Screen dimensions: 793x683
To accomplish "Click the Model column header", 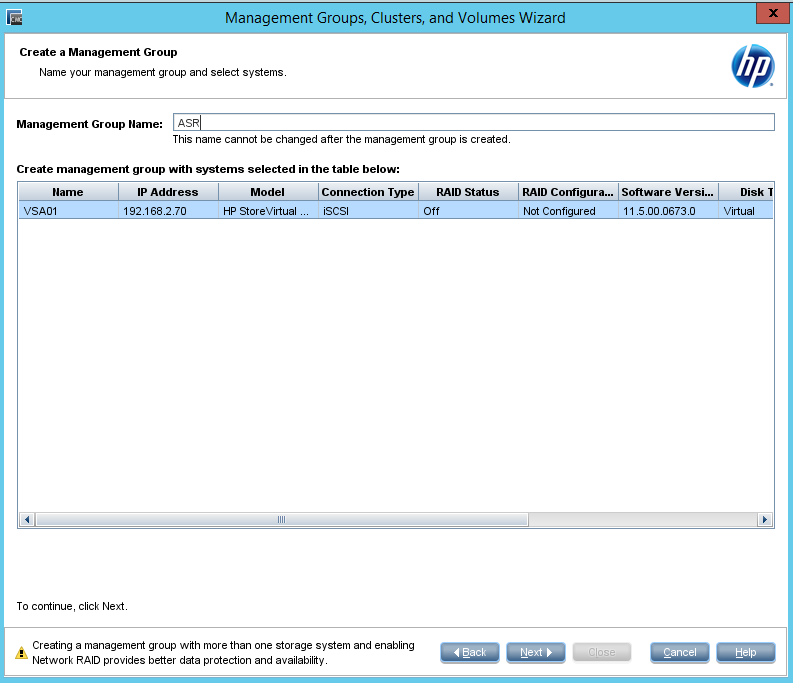I will 268,192.
